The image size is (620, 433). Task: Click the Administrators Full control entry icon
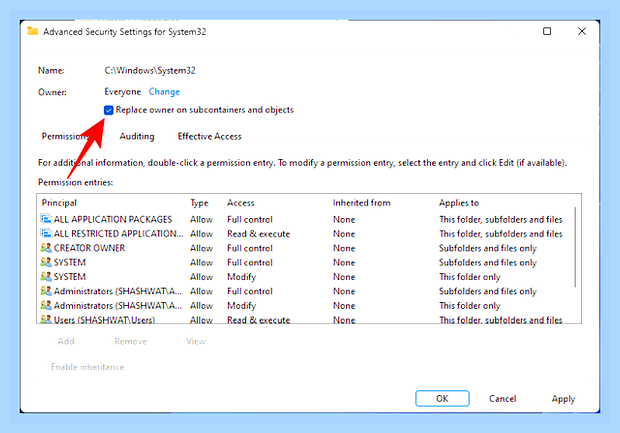[x=46, y=291]
